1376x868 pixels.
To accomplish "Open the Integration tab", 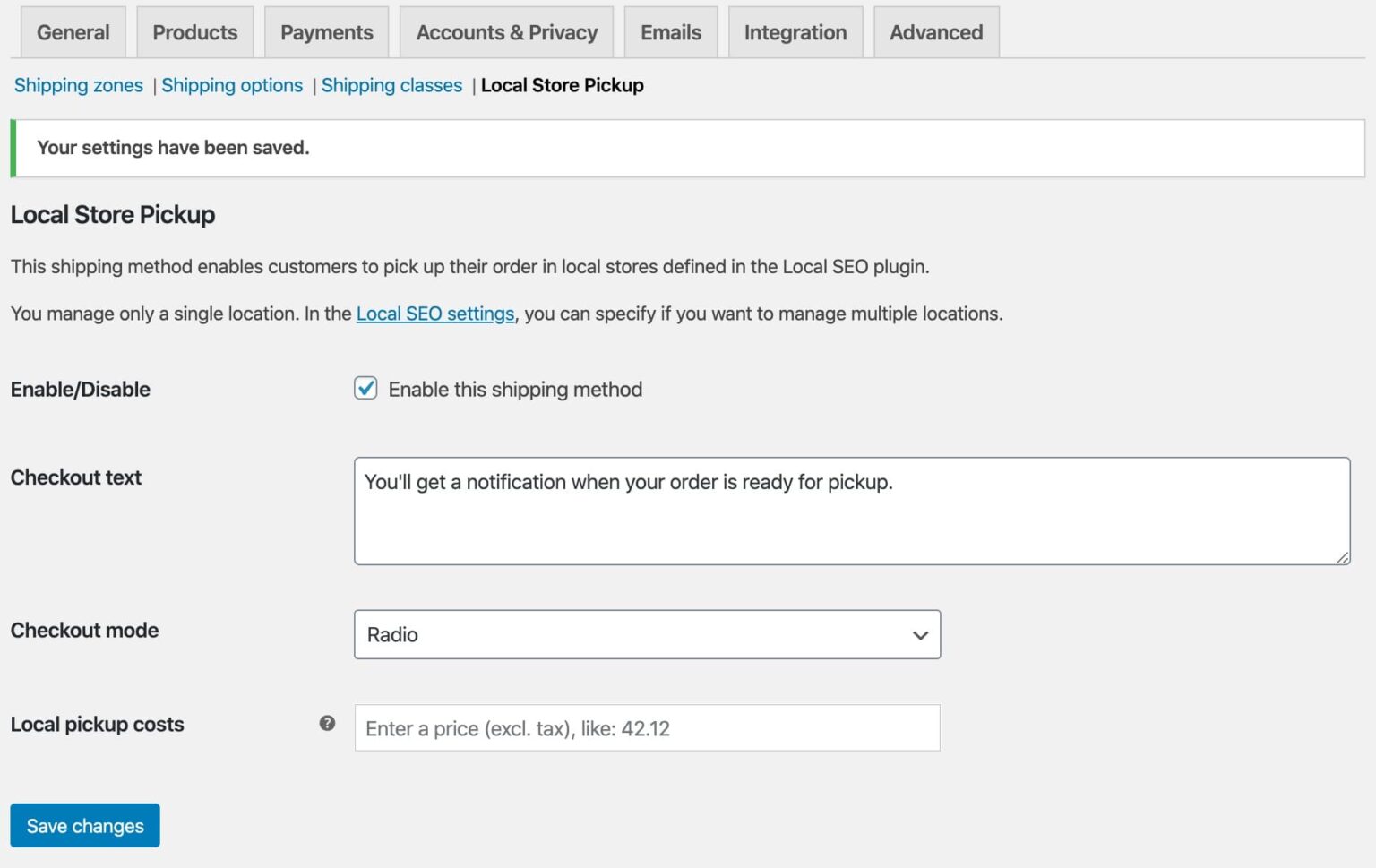I will click(795, 31).
